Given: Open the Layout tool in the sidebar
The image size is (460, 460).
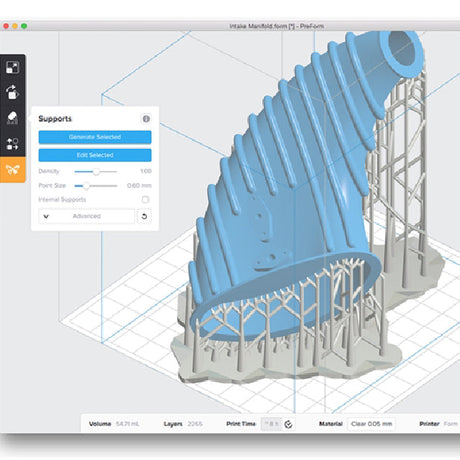Looking at the screenshot, I should (x=12, y=144).
